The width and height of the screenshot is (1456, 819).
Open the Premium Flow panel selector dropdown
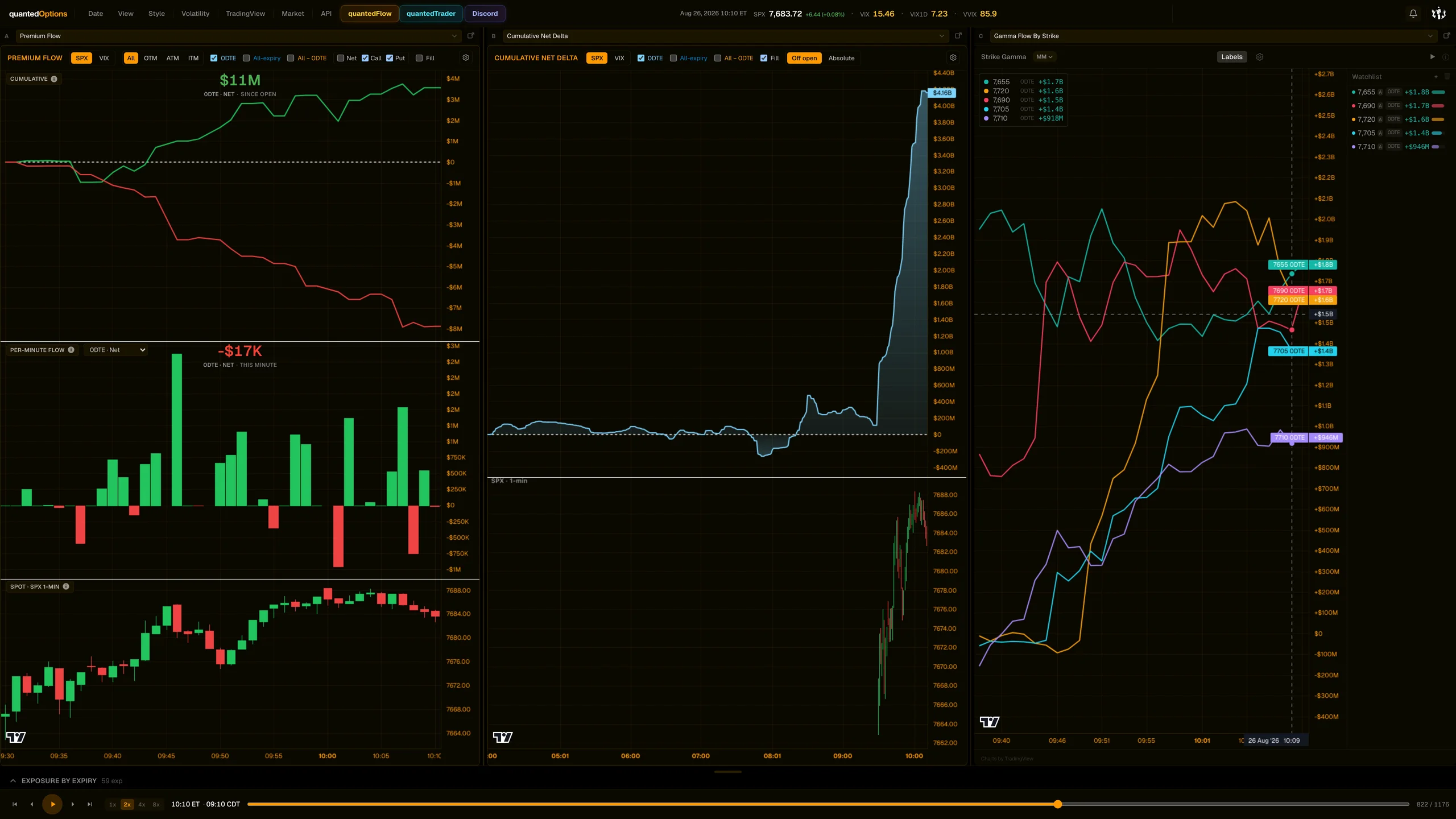pos(238,36)
